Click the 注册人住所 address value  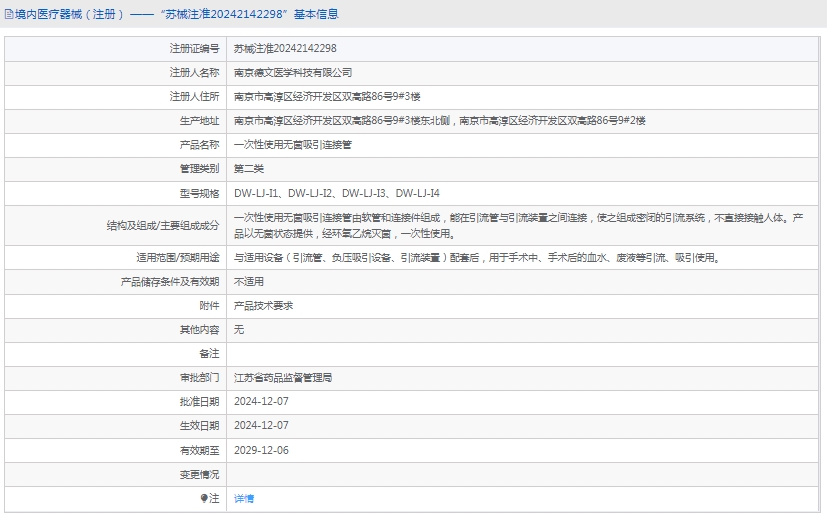tap(327, 96)
